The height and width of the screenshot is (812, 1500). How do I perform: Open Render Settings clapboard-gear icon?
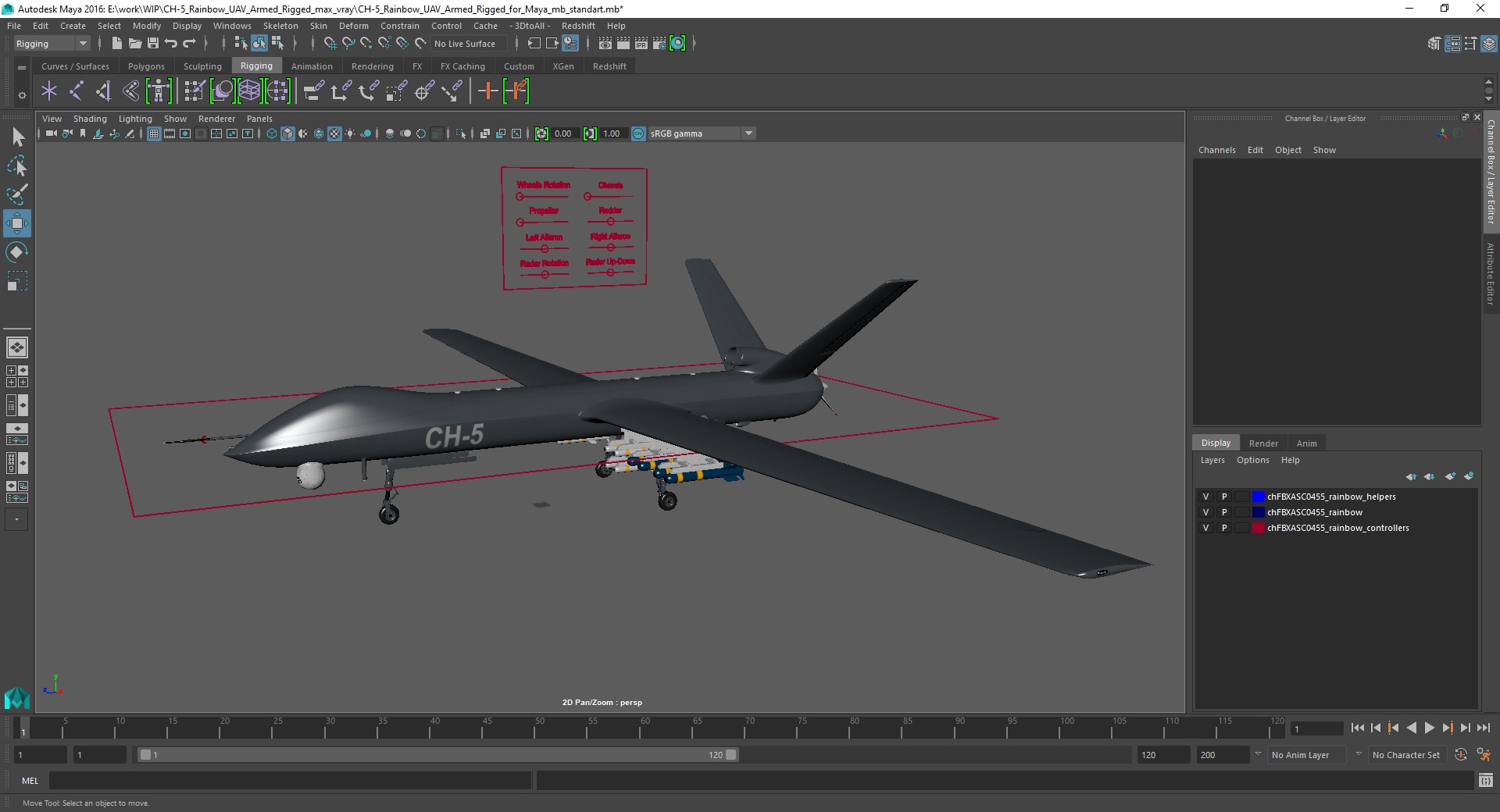coord(659,44)
